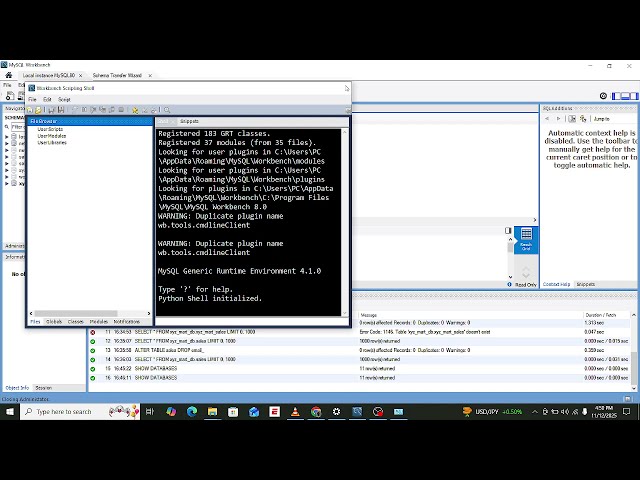
Task: Select Classes tab in the shell sidebar
Action: 76,322
